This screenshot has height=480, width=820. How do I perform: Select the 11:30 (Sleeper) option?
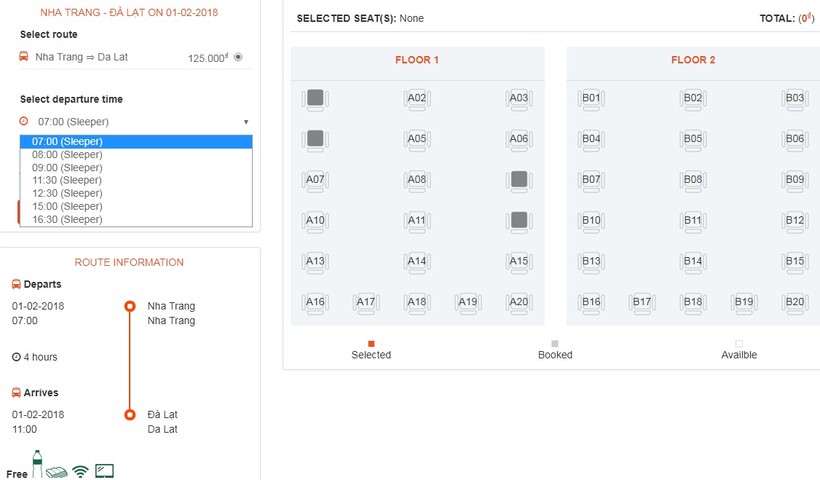coord(67,181)
